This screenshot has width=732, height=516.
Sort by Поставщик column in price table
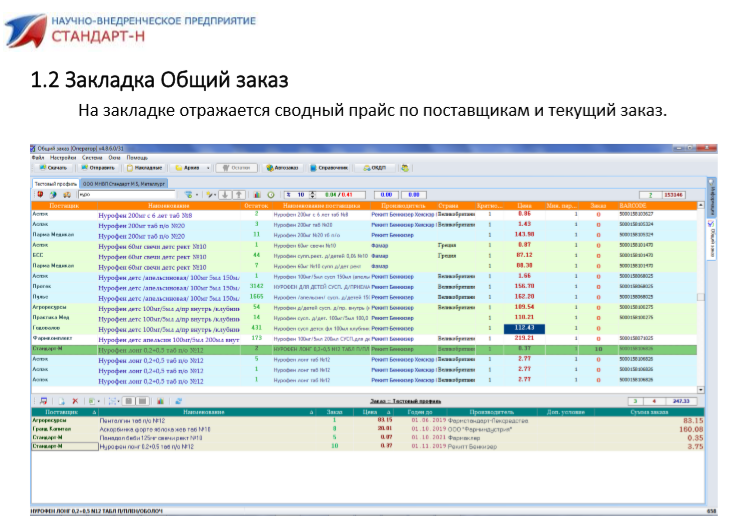click(x=64, y=205)
